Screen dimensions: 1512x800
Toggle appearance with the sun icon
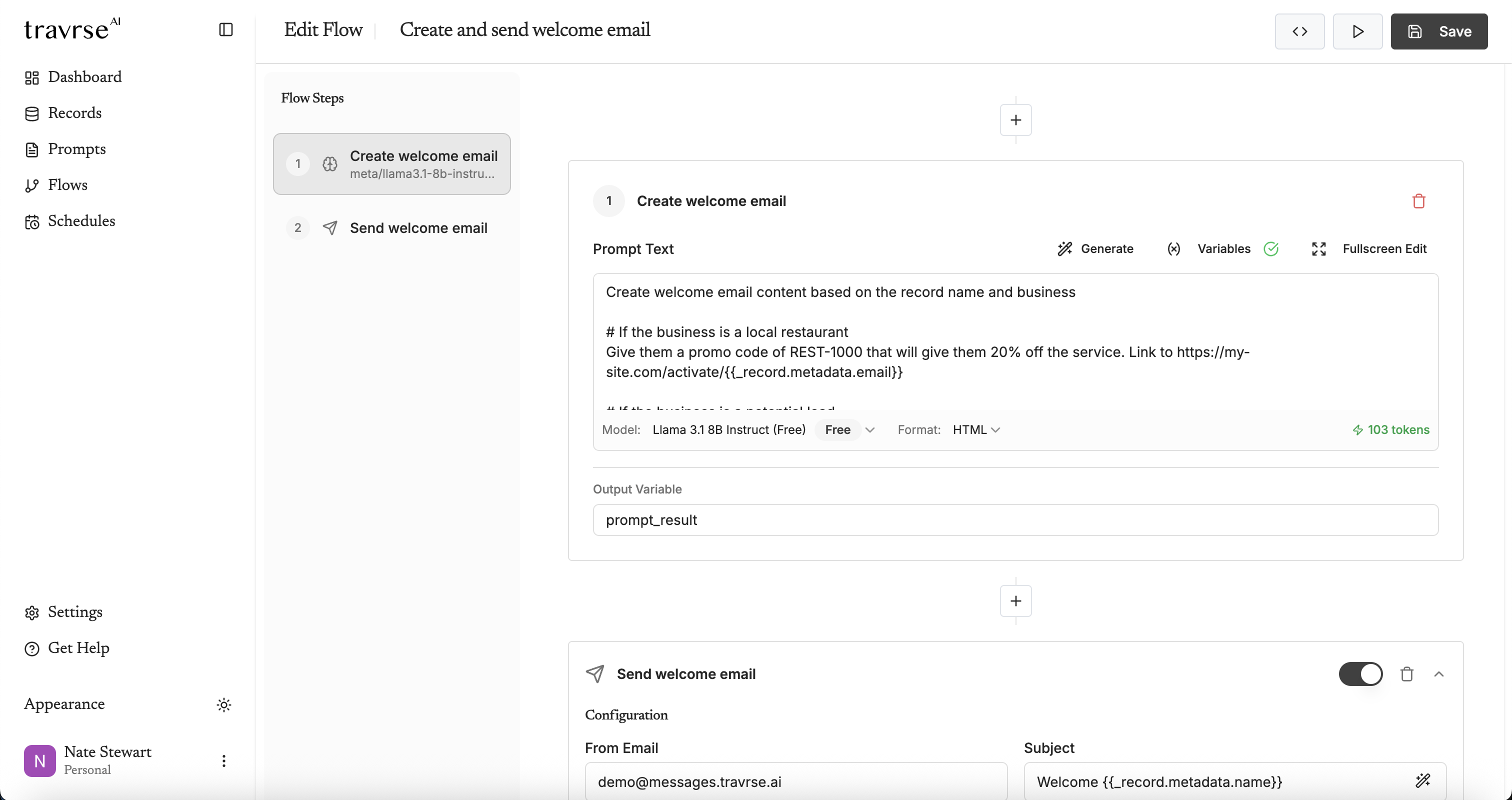tap(224, 704)
